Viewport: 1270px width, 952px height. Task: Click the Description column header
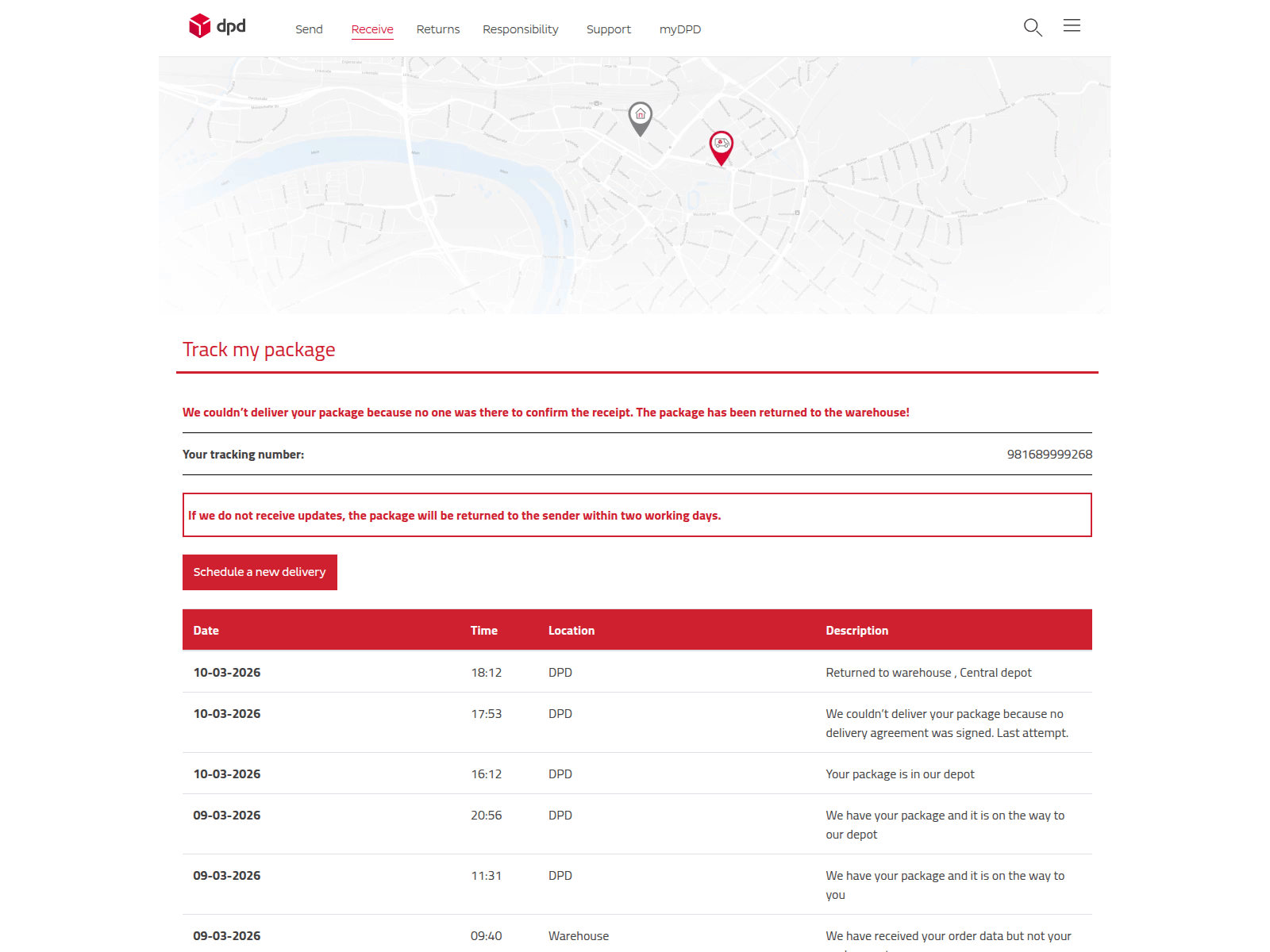pos(856,630)
